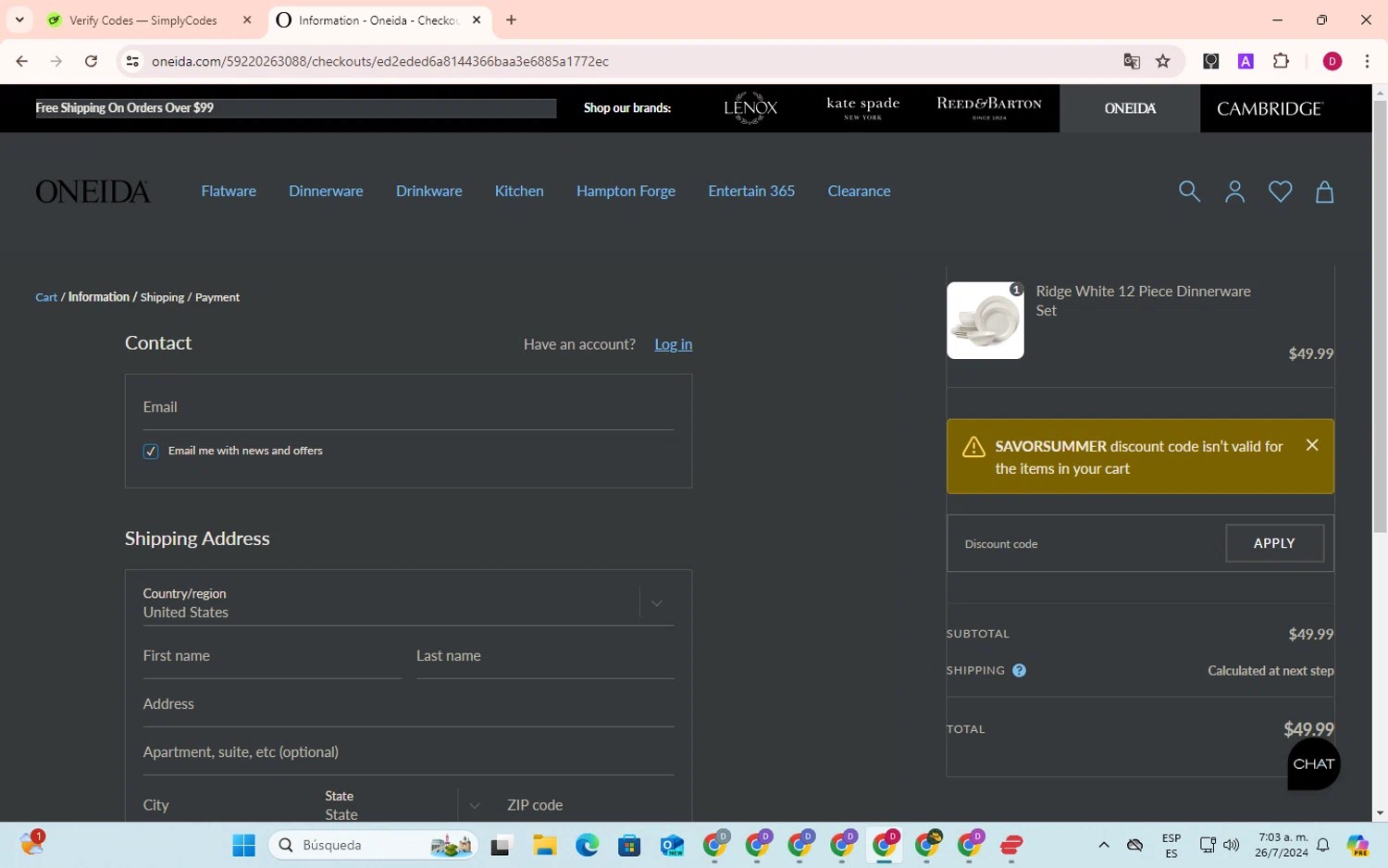Open the Drinkware menu
The width and height of the screenshot is (1388, 868).
point(429,192)
